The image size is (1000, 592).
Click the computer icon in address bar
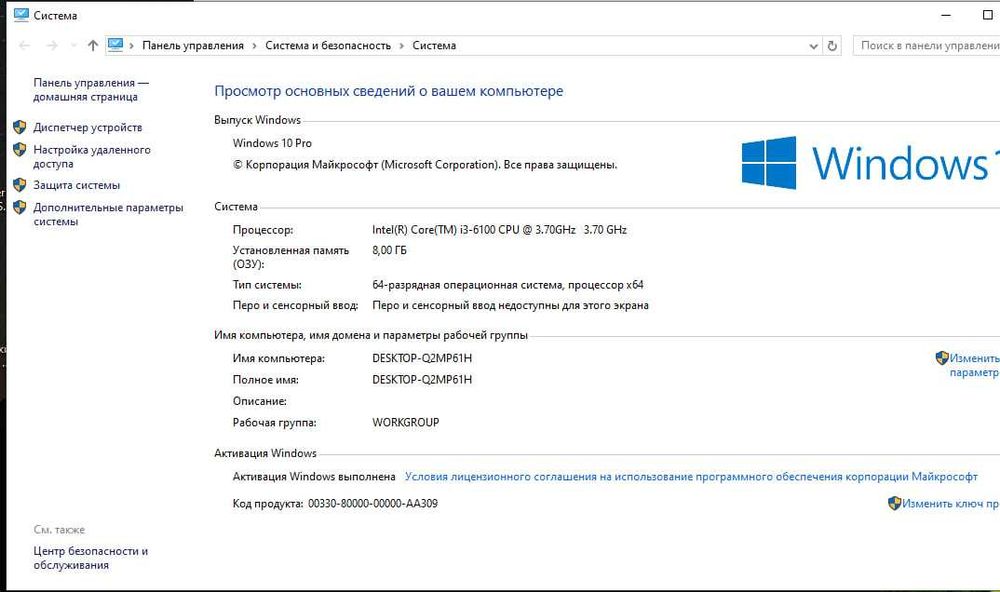[116, 45]
